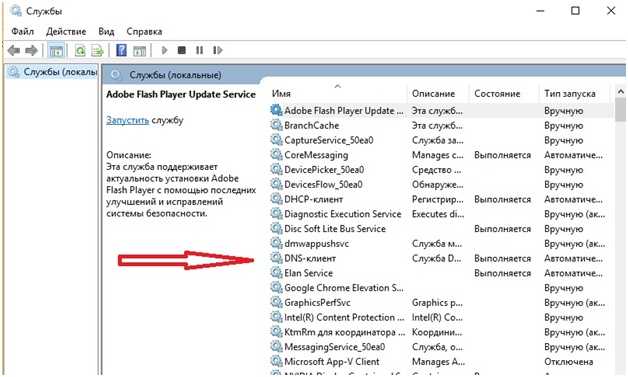Click gear icon beside DHCP-клиент

tap(276, 199)
